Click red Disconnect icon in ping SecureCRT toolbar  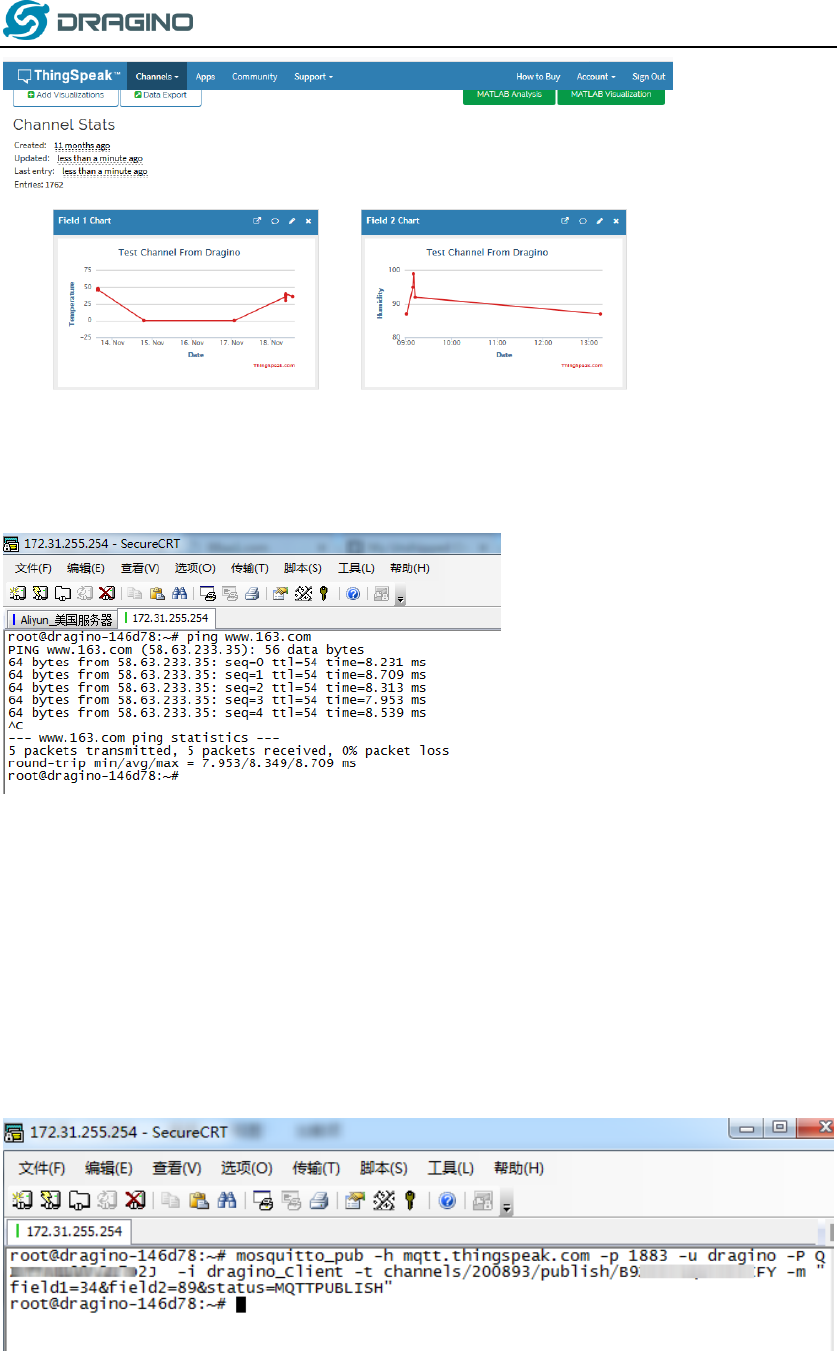pyautogui.click(x=106, y=593)
